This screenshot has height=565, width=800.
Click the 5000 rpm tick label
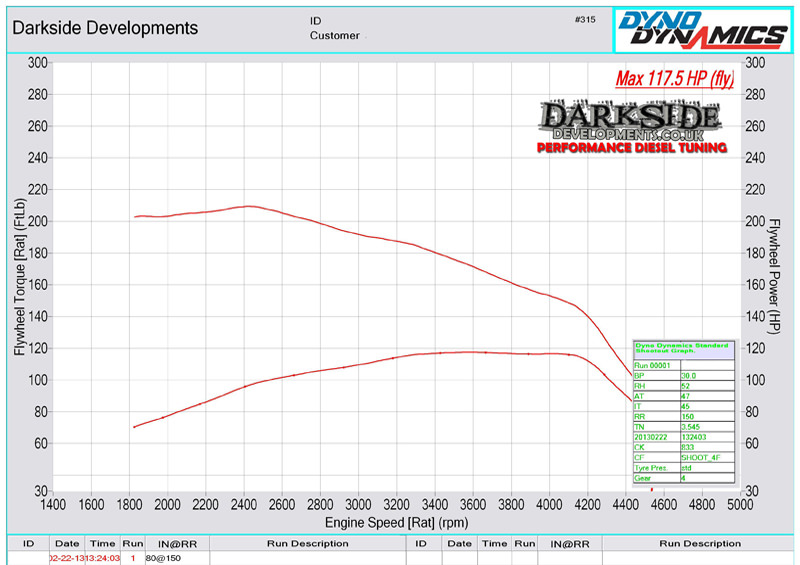click(x=740, y=505)
